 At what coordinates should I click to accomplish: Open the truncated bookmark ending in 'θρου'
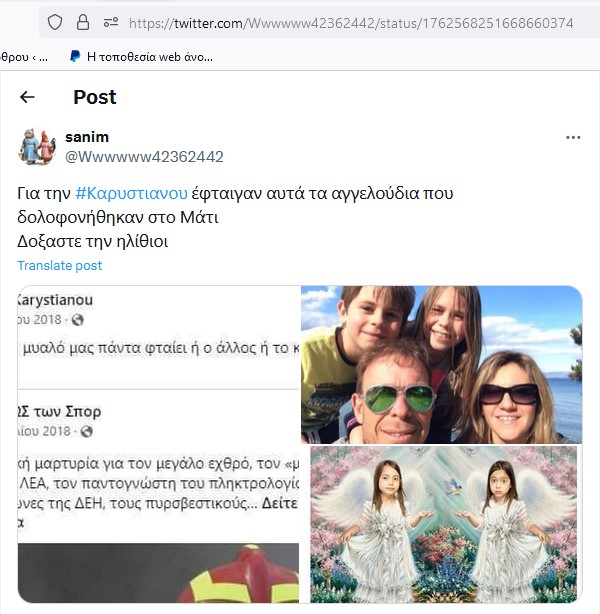click(23, 57)
